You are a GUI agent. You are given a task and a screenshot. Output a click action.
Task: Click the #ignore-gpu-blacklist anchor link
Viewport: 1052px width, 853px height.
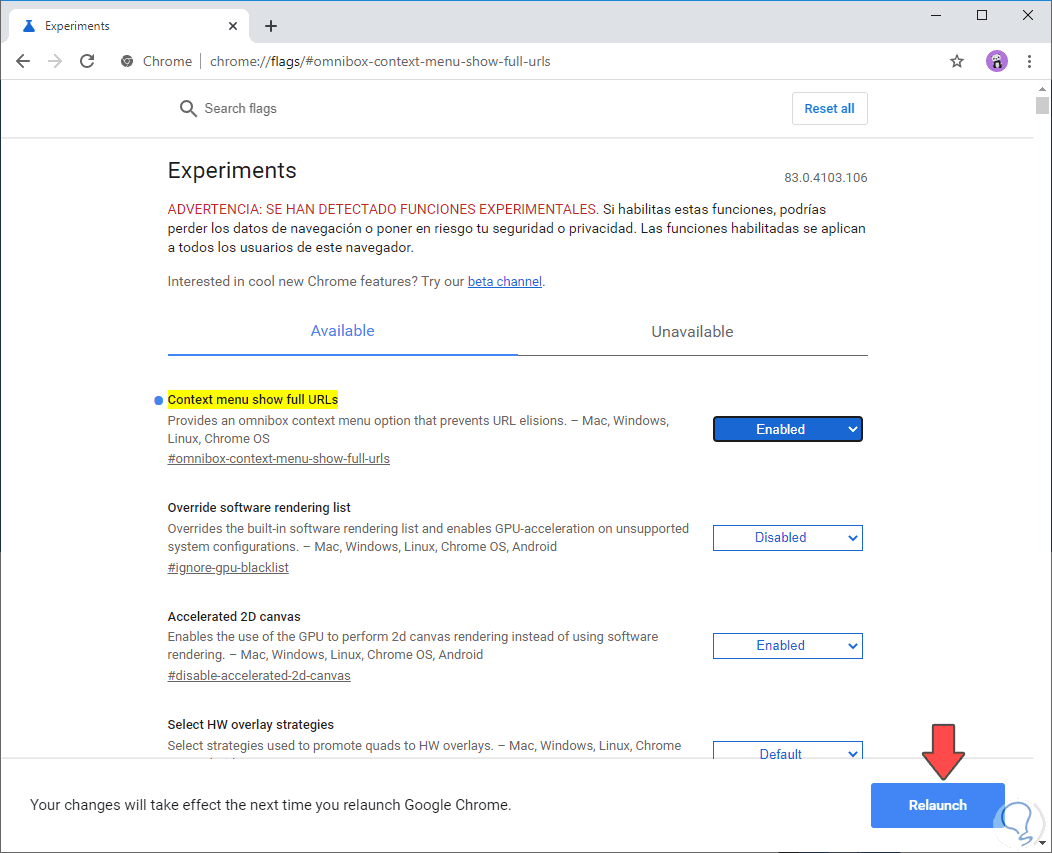[x=228, y=568]
